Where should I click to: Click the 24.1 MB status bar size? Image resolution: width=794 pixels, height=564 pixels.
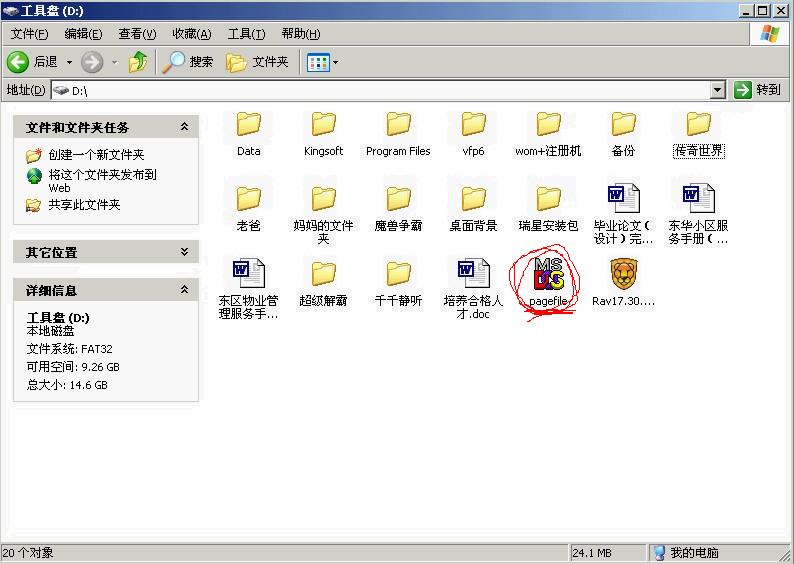coord(591,553)
